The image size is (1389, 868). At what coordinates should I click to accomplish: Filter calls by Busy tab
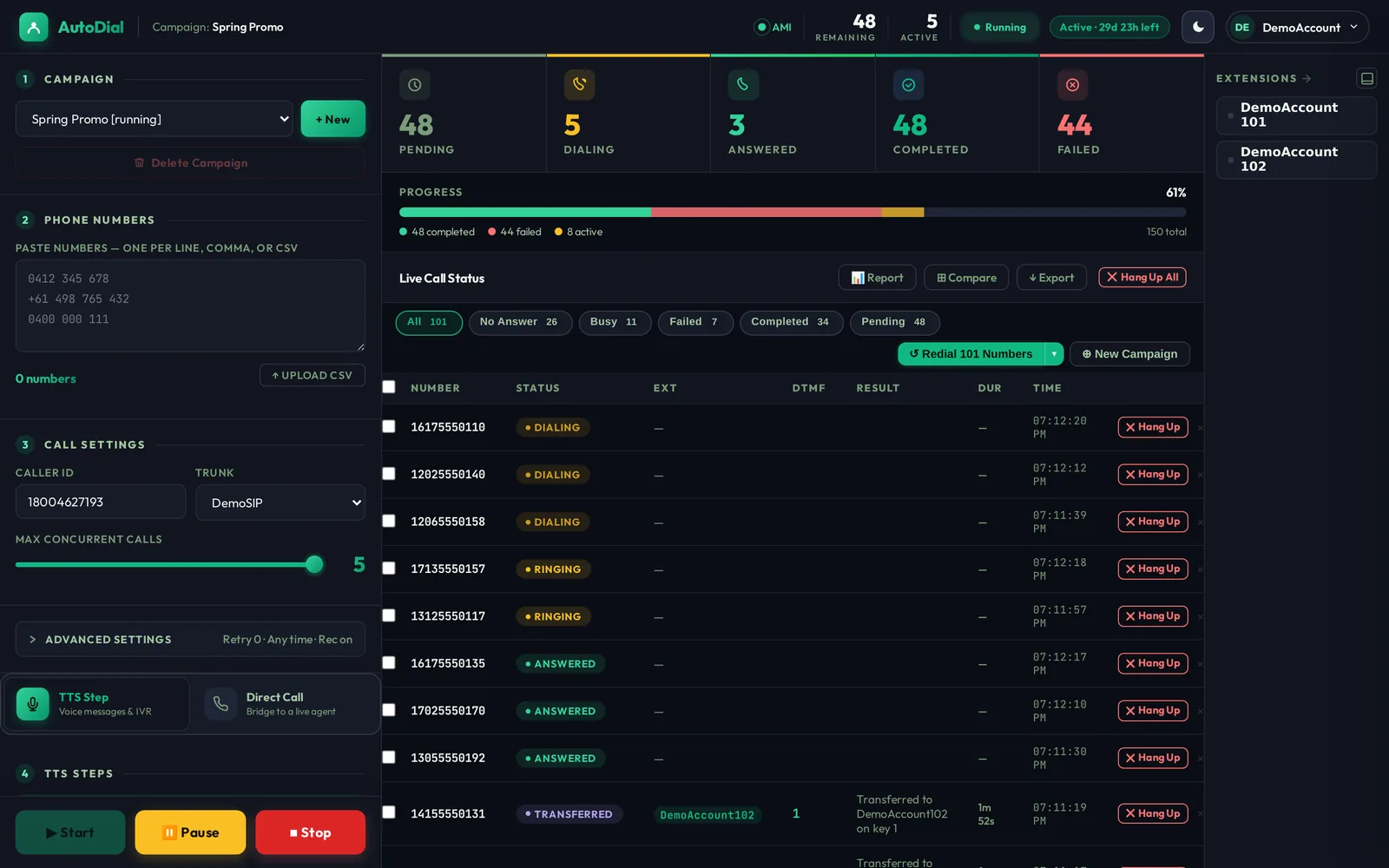[614, 322]
